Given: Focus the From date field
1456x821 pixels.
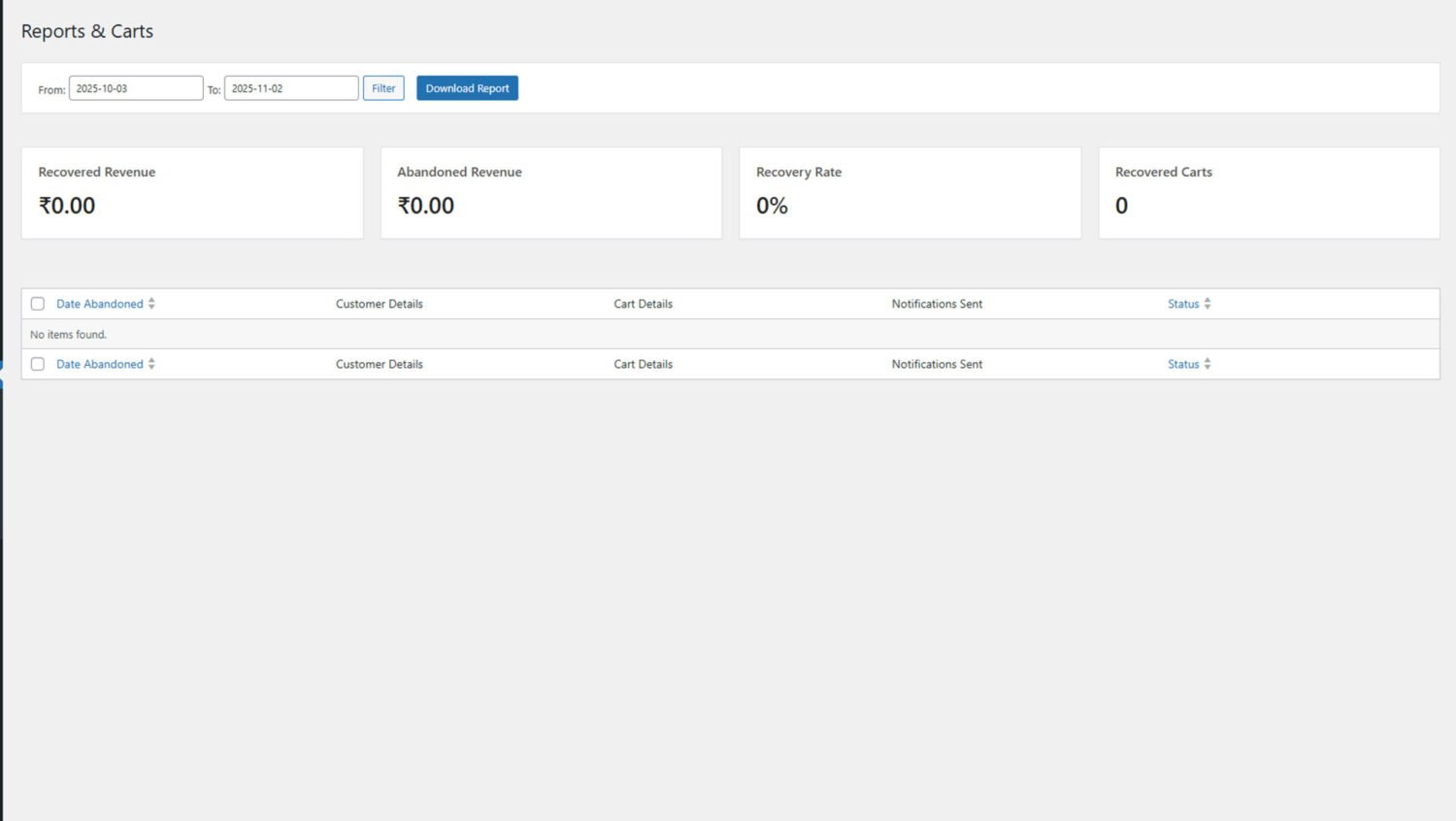Looking at the screenshot, I should (135, 88).
